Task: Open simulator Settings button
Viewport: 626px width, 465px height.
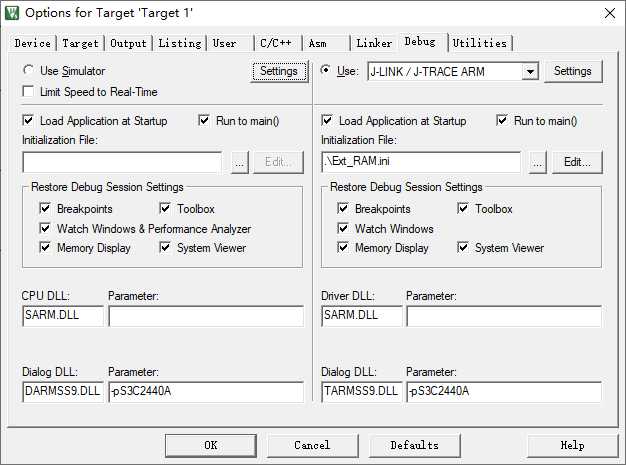Action: click(279, 71)
